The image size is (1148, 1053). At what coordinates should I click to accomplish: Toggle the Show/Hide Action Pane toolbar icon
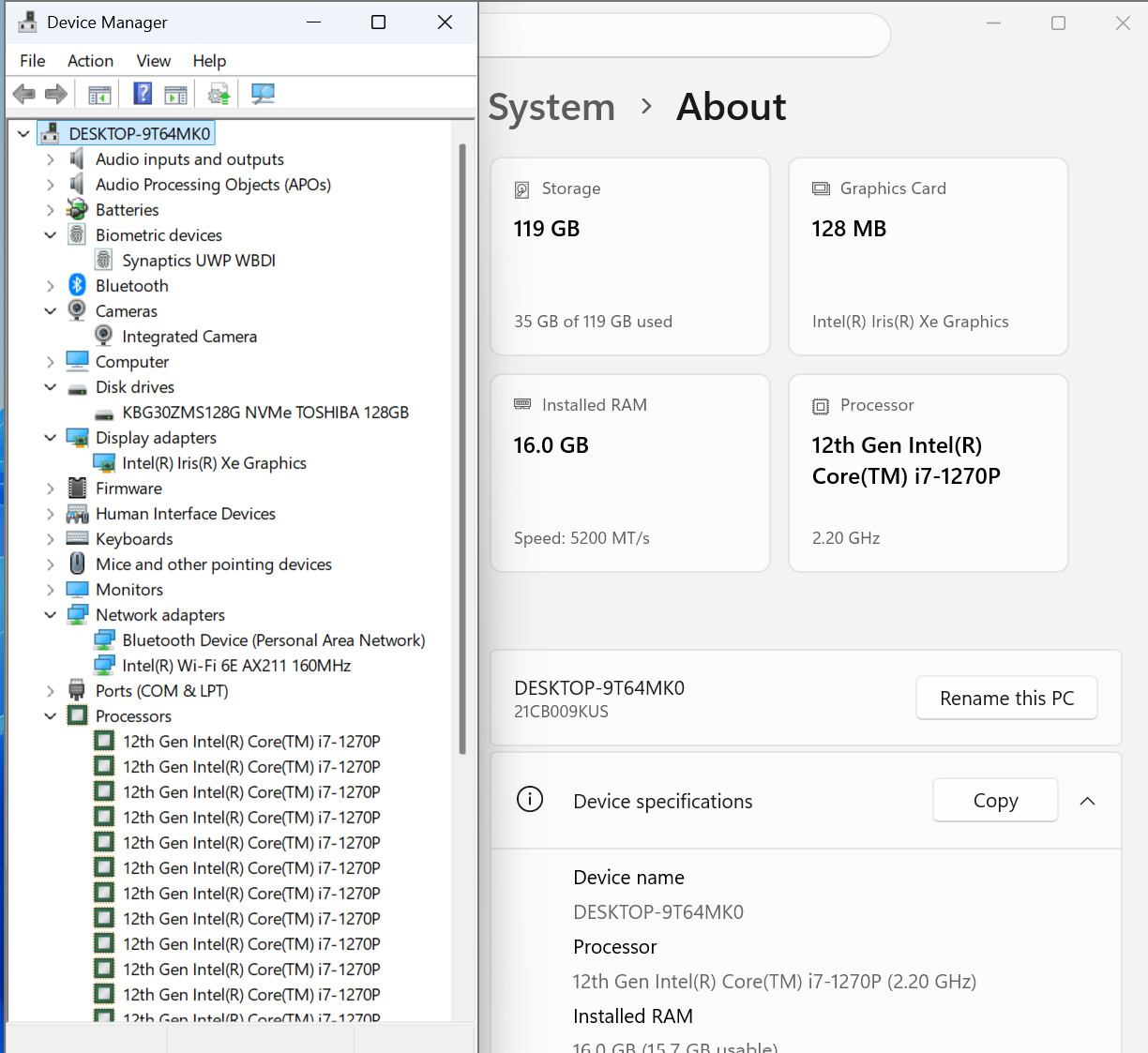(x=175, y=94)
